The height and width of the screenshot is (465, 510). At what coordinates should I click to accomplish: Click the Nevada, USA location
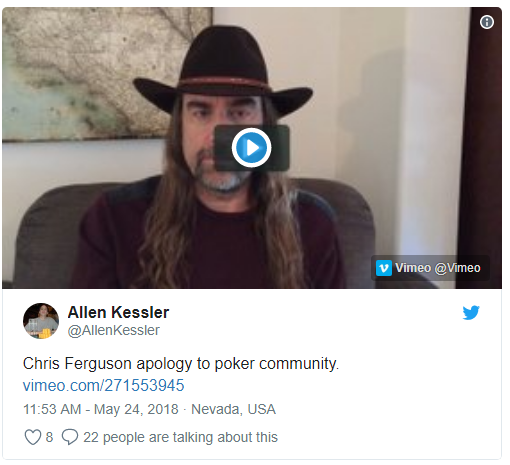(233, 409)
